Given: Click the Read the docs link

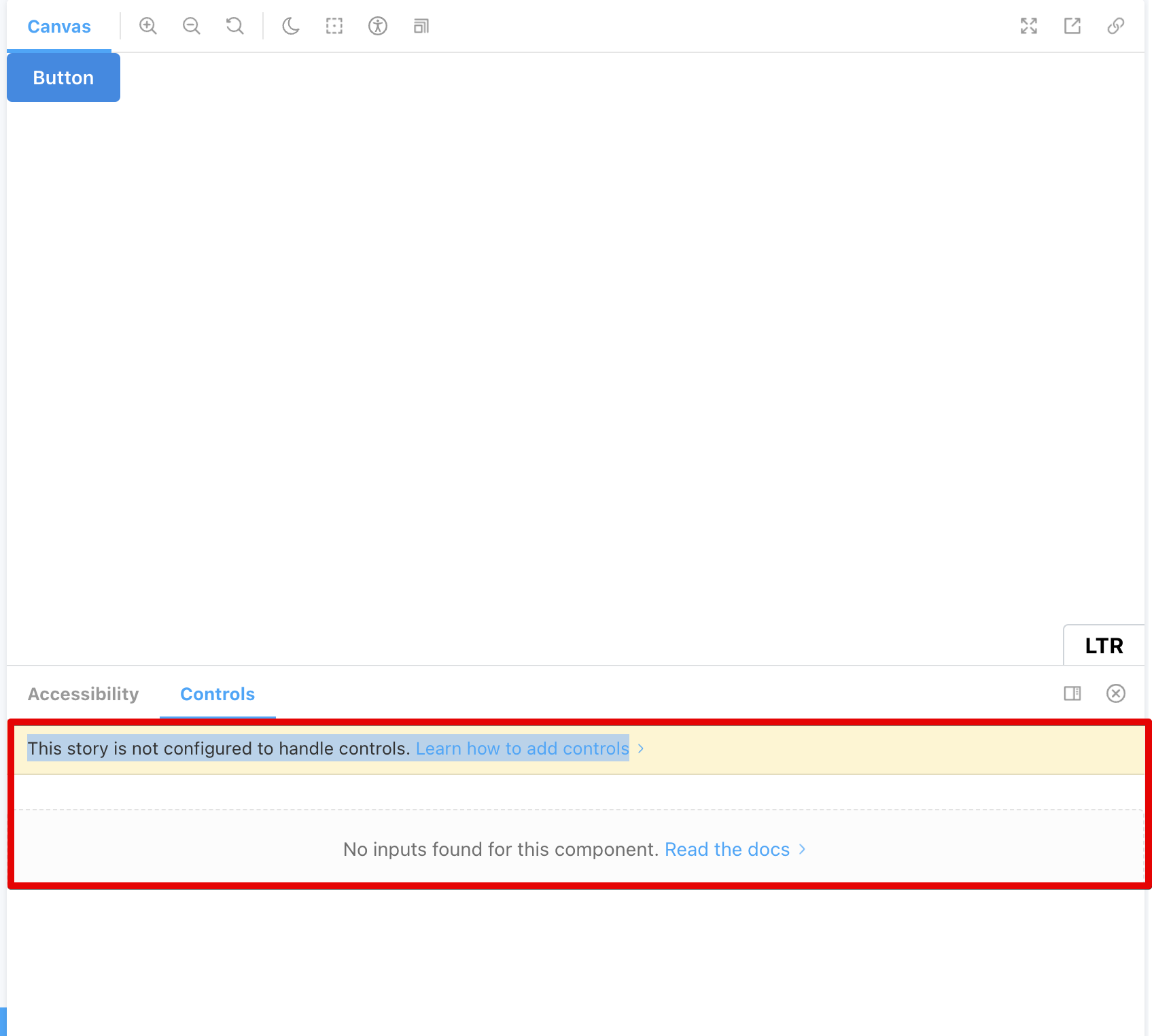Looking at the screenshot, I should (727, 849).
